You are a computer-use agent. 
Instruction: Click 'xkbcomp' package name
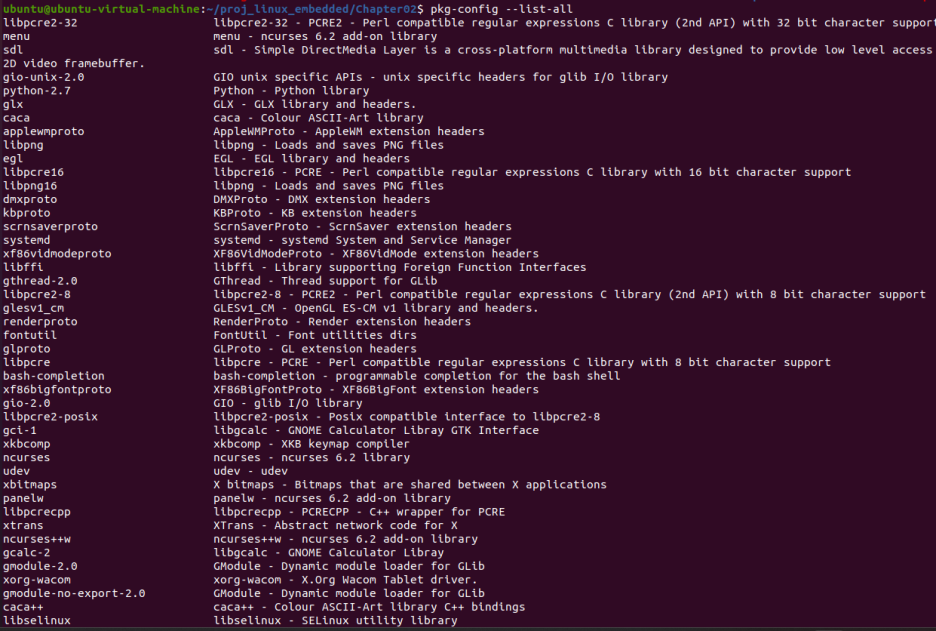click(27, 444)
